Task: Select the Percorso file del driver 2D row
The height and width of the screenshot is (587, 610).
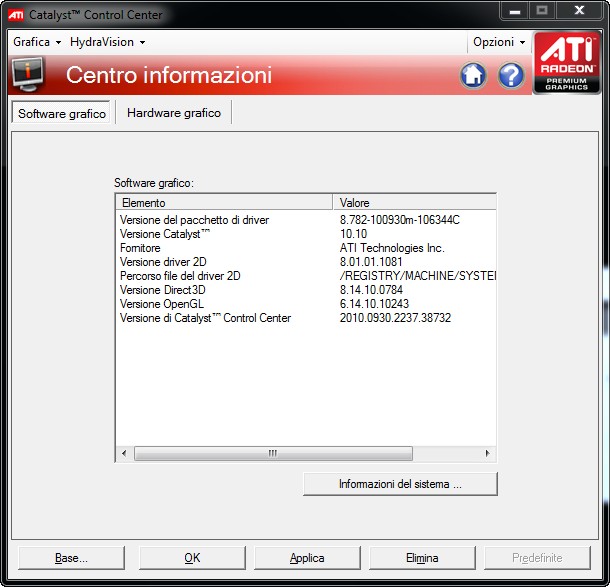Action: click(306, 276)
